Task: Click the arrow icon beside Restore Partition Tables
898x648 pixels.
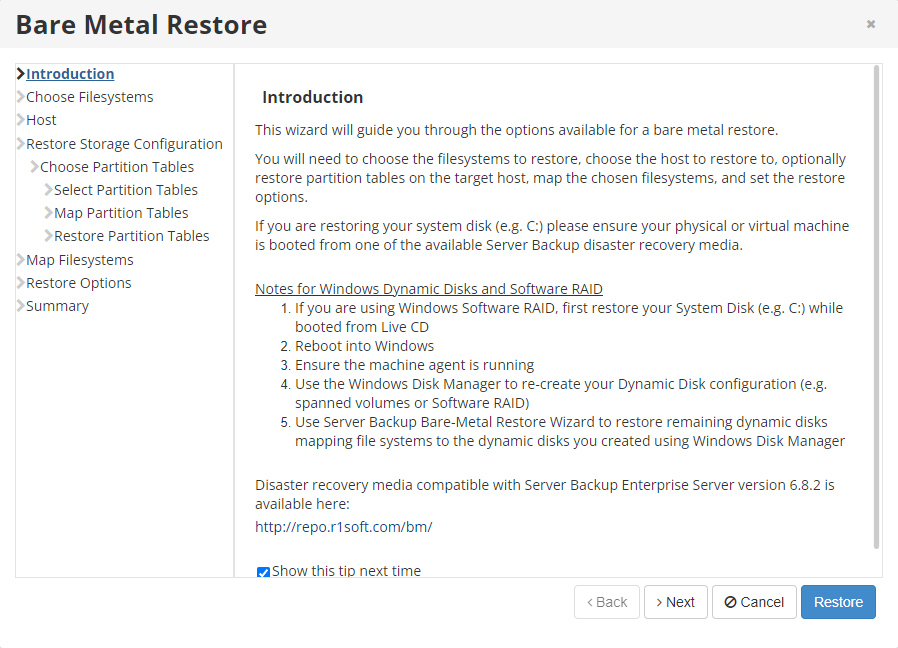Action: pos(48,236)
